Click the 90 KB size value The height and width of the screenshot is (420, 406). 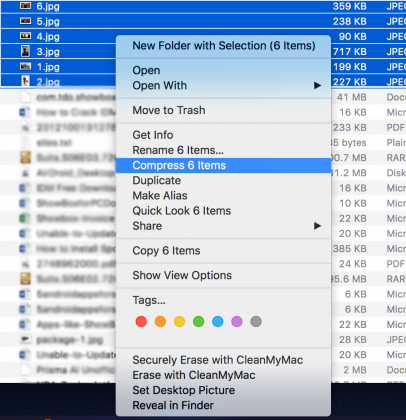(x=353, y=37)
